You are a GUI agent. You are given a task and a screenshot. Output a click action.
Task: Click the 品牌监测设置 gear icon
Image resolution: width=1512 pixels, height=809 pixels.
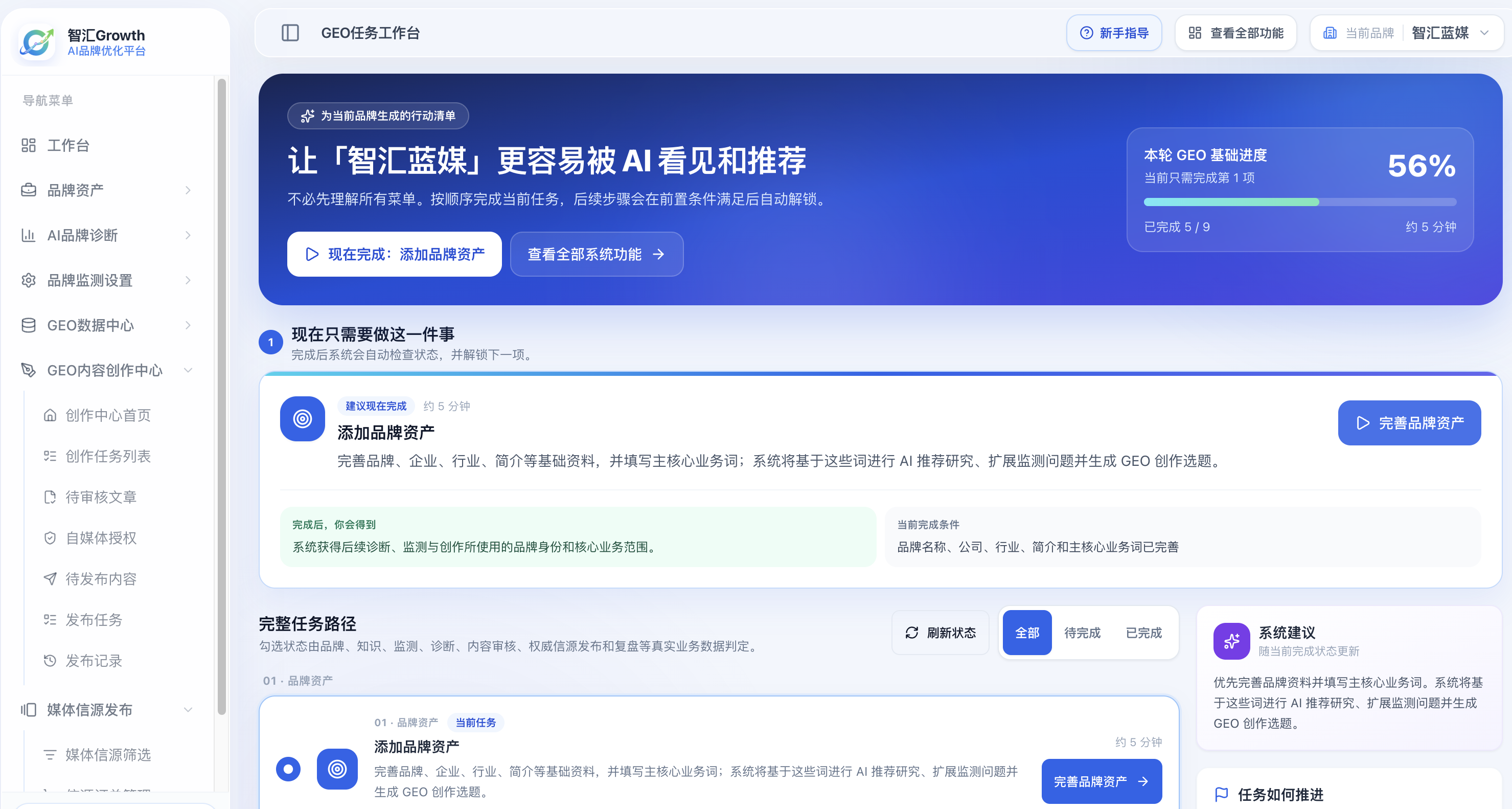click(28, 280)
